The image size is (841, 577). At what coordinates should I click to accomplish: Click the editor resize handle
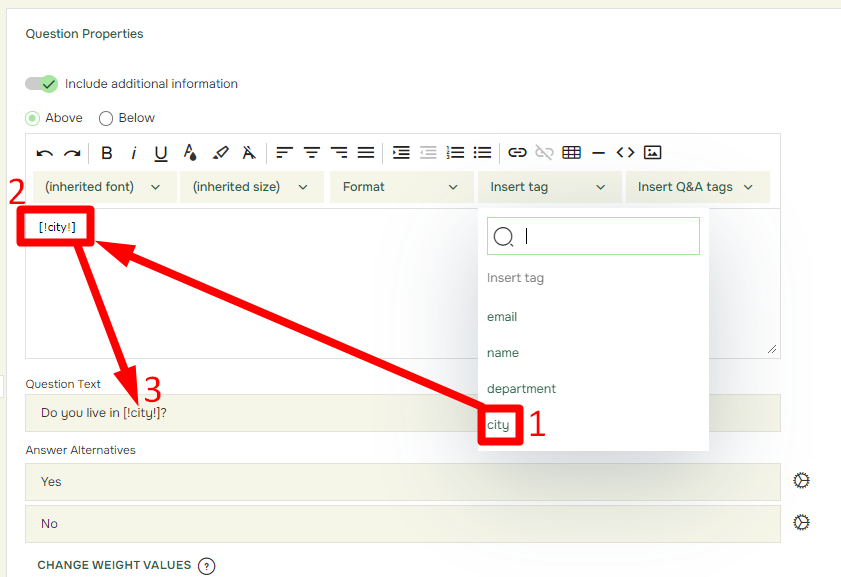pyautogui.click(x=772, y=350)
